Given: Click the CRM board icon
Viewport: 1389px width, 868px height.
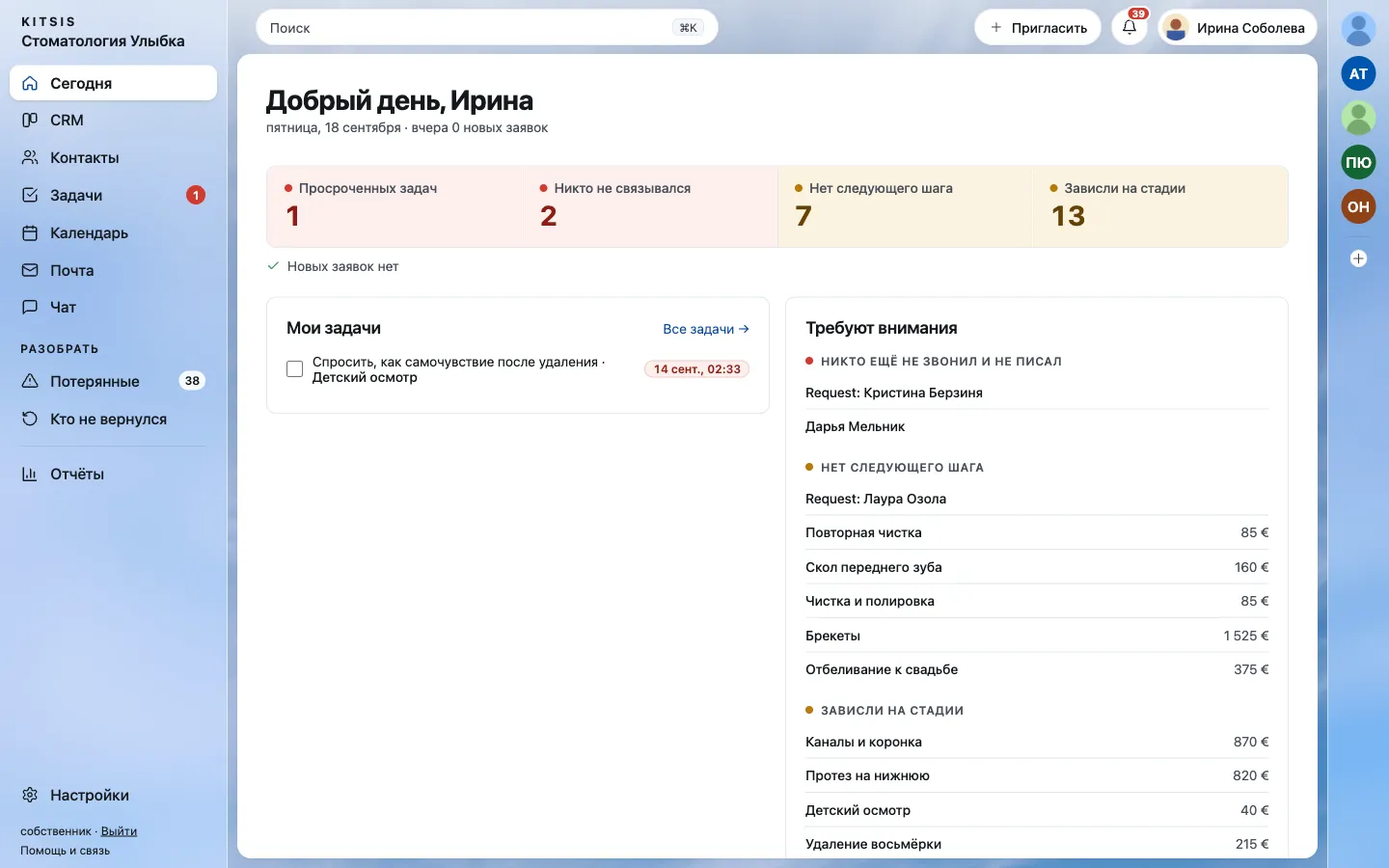Looking at the screenshot, I should (x=30, y=121).
